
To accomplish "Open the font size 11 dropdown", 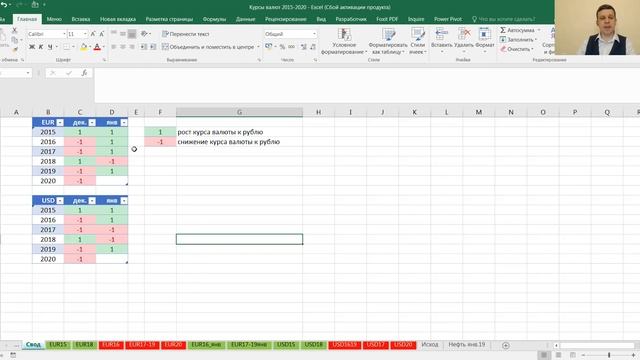I will (85, 34).
